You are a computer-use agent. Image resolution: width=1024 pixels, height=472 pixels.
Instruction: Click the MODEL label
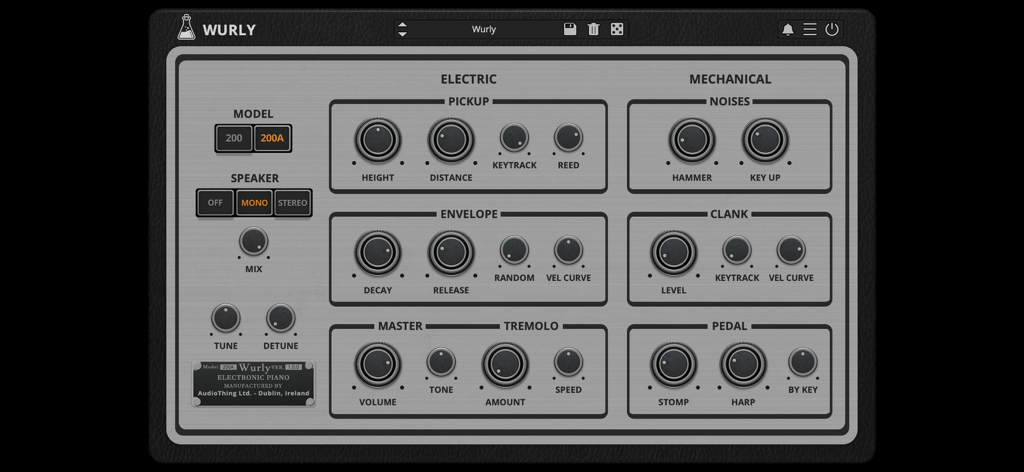point(253,114)
